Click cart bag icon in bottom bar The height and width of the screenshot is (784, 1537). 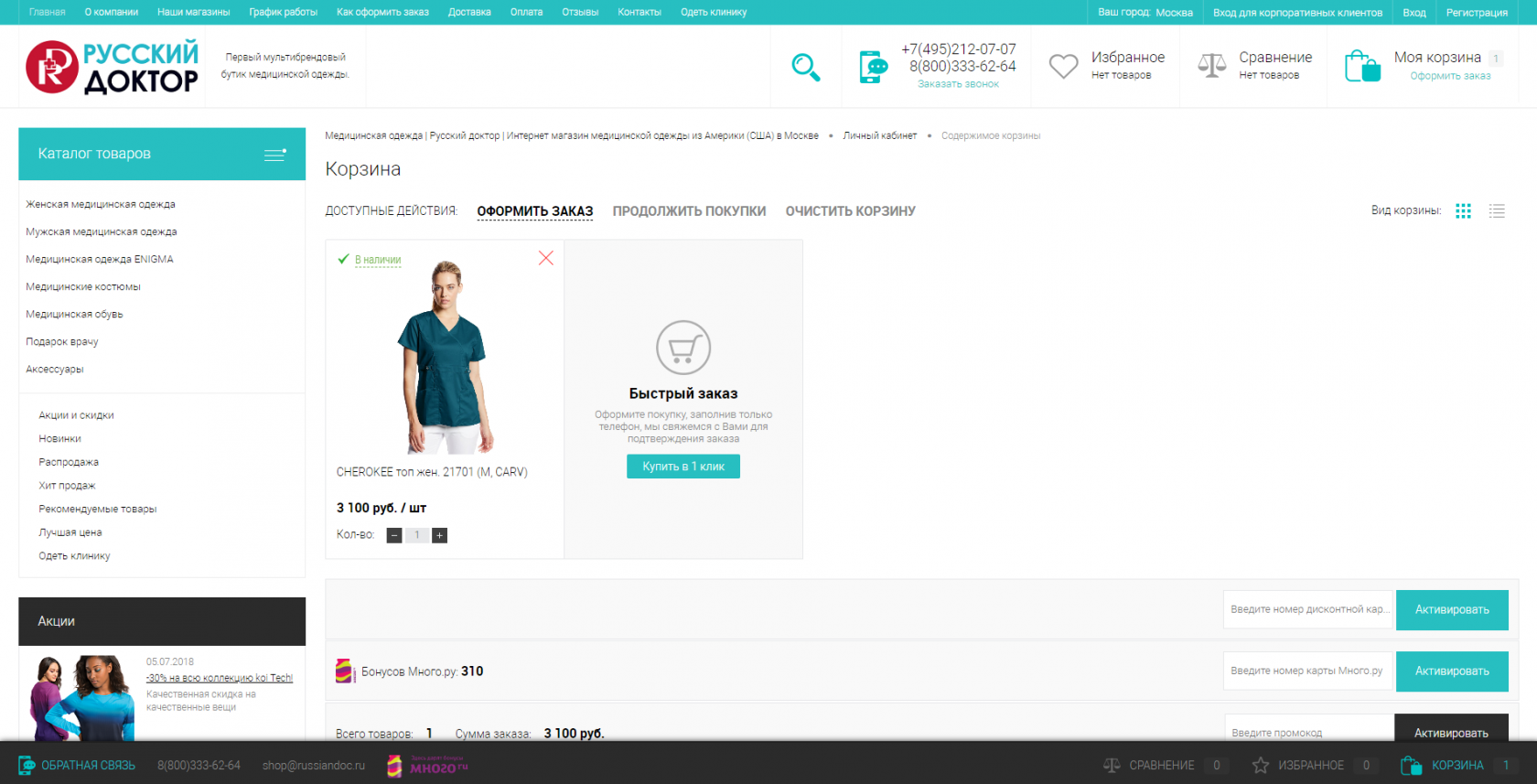(1411, 766)
